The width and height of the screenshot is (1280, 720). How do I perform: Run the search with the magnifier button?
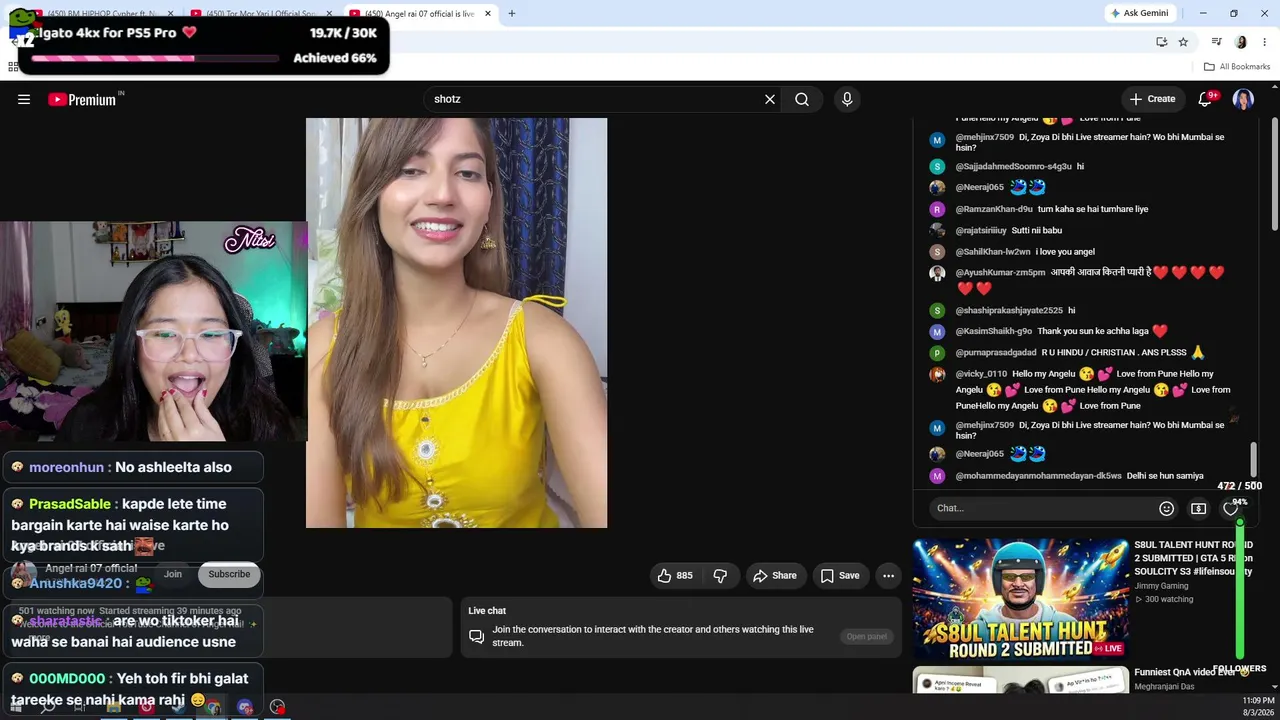[x=802, y=99]
